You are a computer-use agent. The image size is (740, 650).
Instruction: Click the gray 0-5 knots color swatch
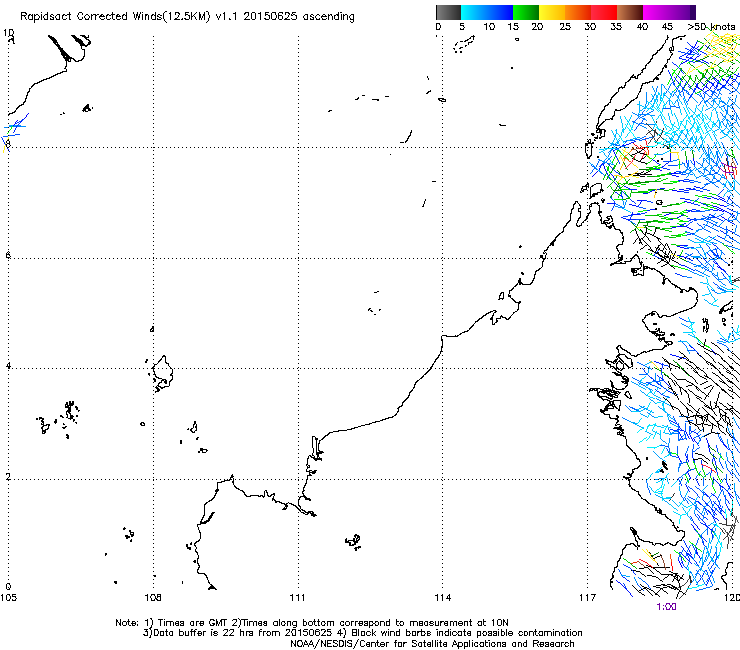point(448,12)
